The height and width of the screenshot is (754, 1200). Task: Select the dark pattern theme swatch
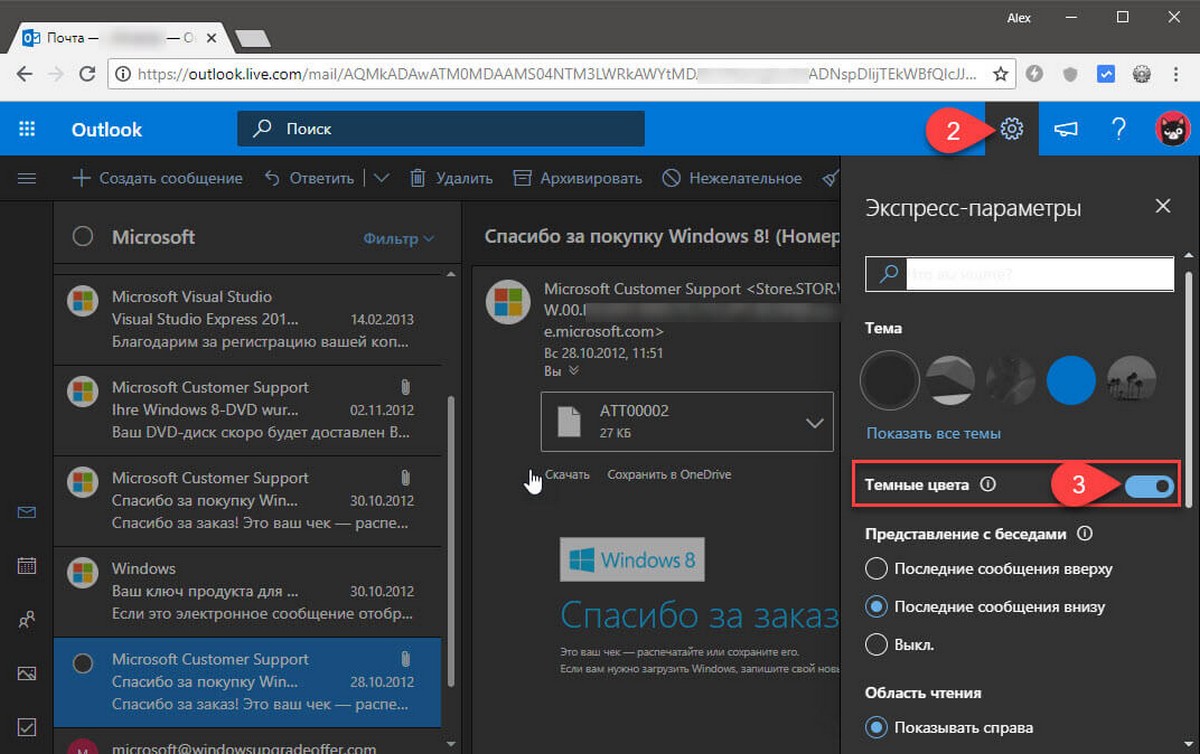[x=1010, y=380]
